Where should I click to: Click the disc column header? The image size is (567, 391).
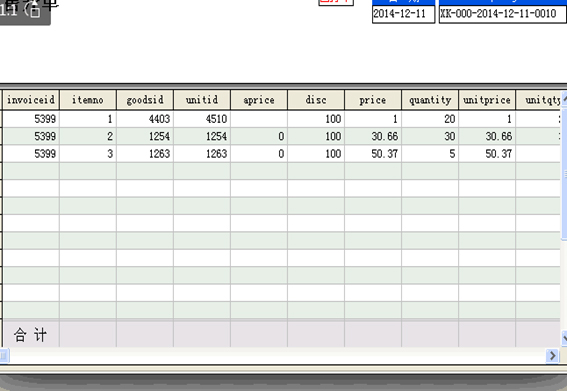point(316,100)
